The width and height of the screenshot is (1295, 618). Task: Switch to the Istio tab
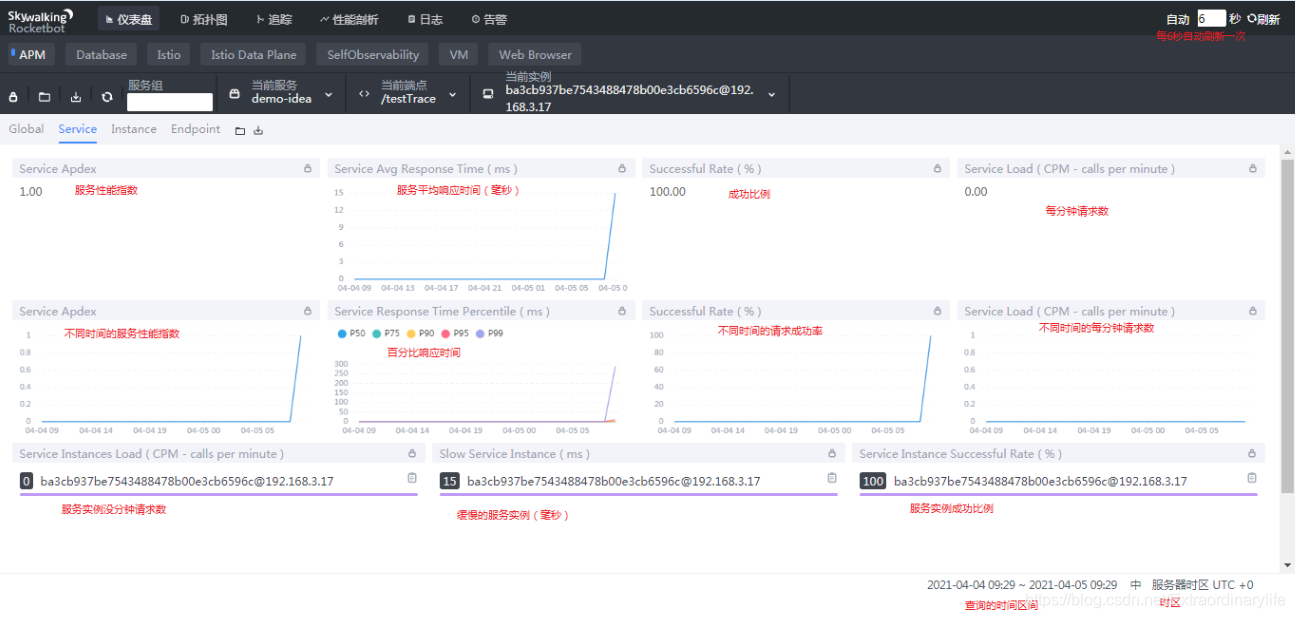(169, 55)
